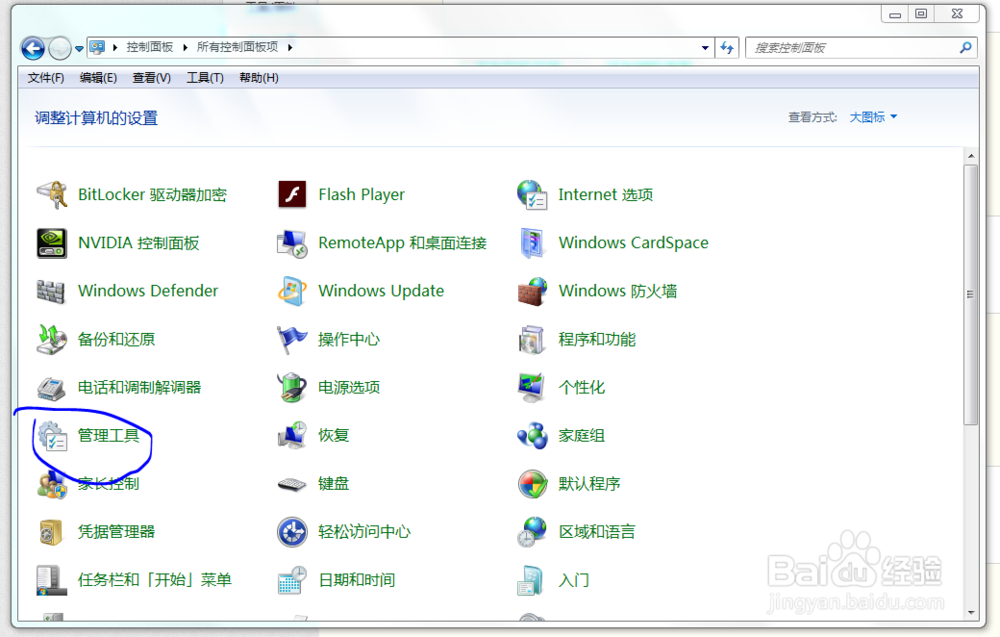1000x637 pixels.
Task: Go back with the blue arrow button
Action: (33, 48)
